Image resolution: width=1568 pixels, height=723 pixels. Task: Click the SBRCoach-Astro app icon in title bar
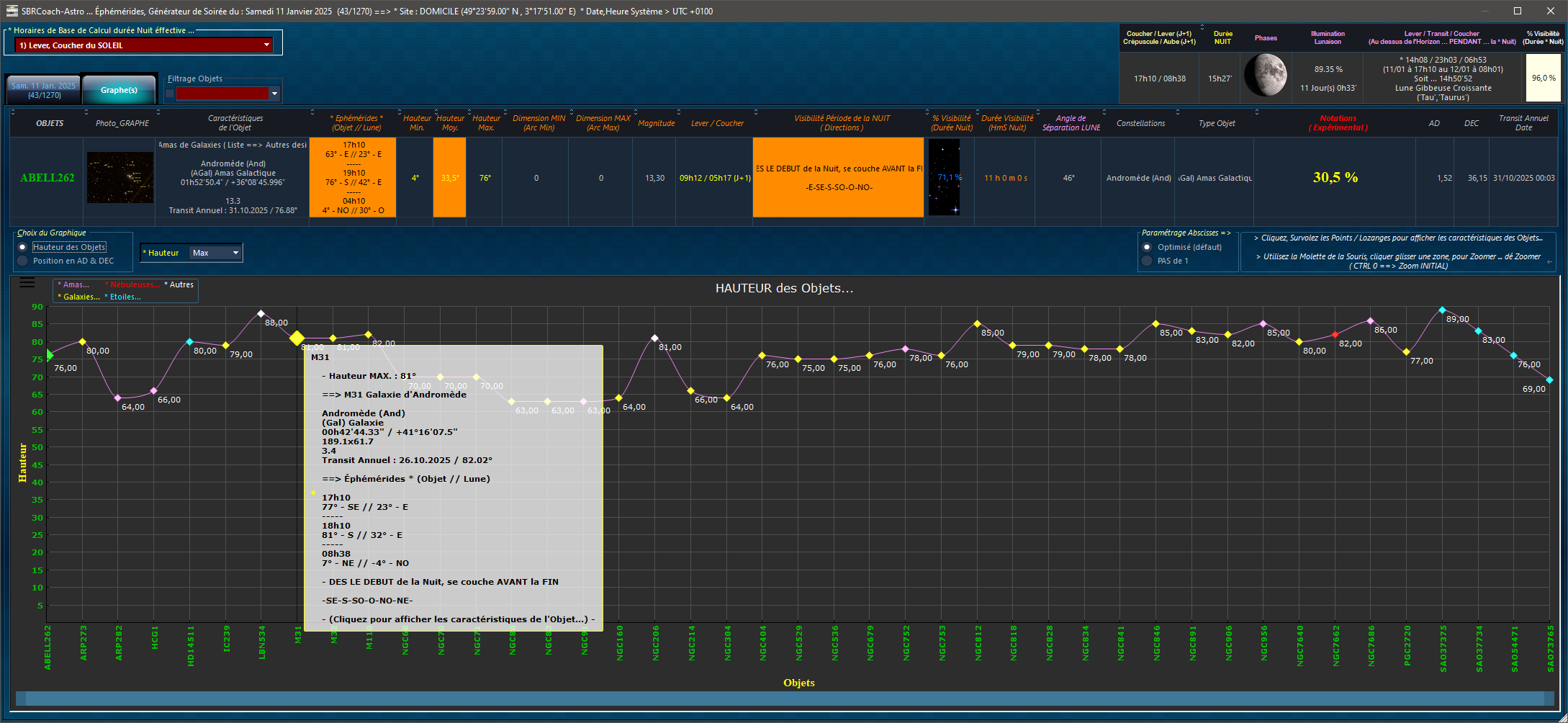(x=12, y=11)
